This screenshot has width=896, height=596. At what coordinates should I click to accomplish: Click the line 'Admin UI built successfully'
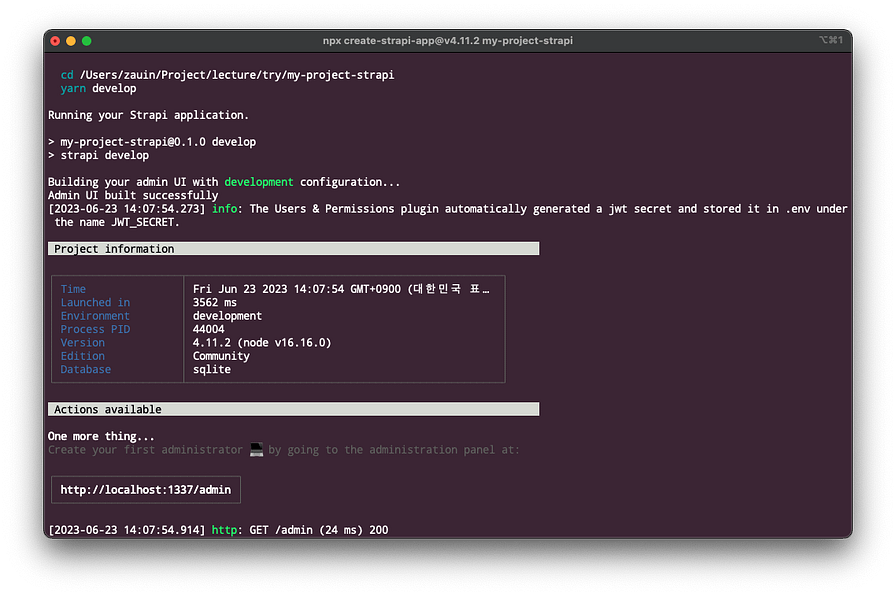pos(133,195)
